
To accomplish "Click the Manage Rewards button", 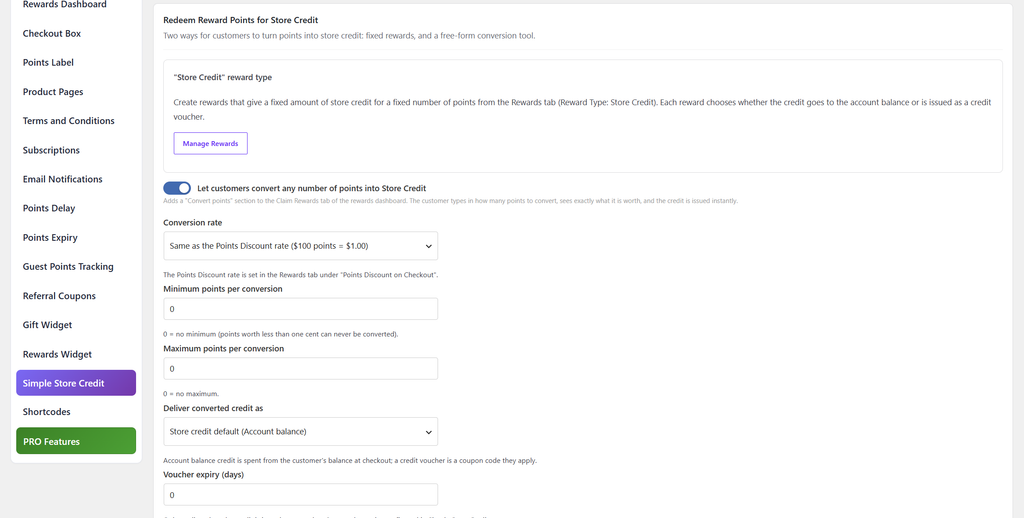I will coord(210,144).
